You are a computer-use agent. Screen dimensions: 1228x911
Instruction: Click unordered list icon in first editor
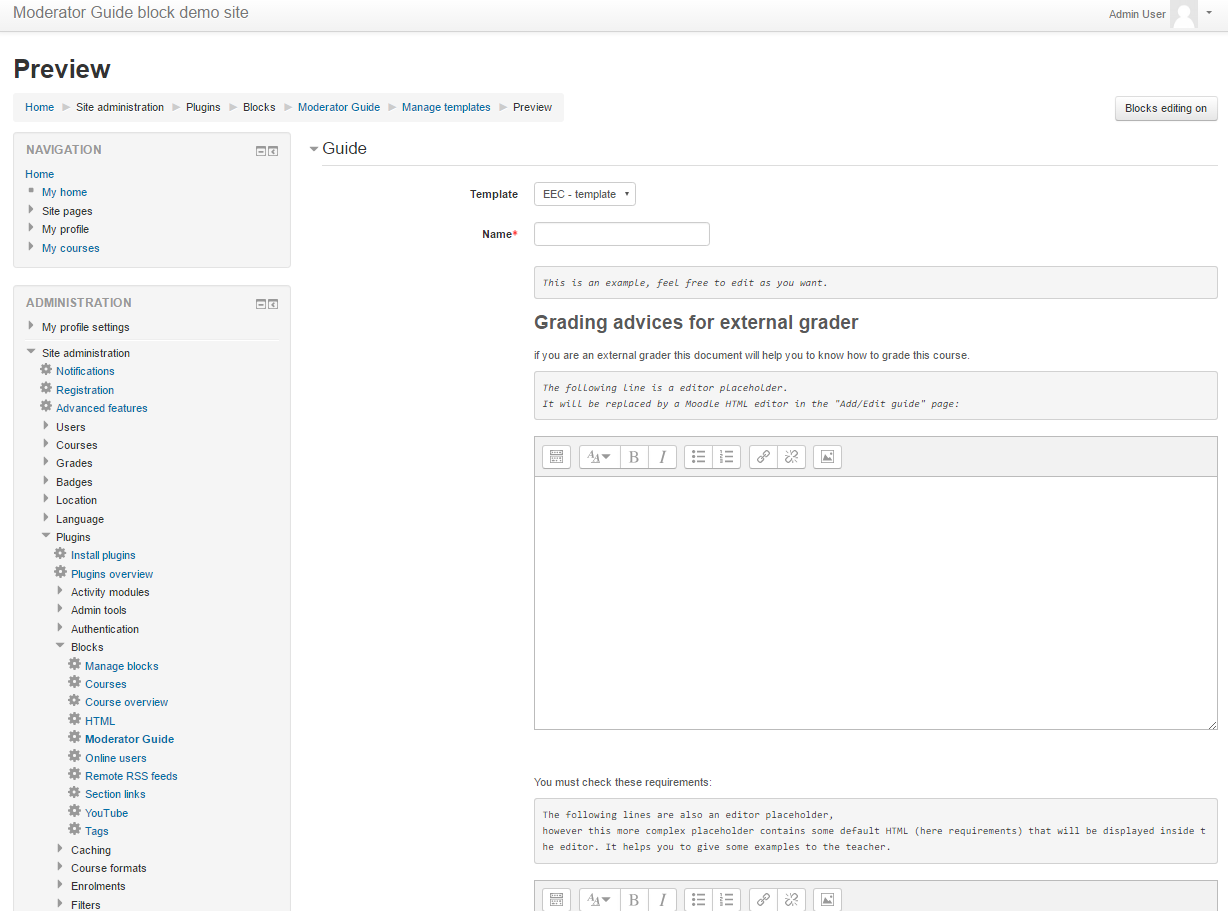click(x=699, y=457)
